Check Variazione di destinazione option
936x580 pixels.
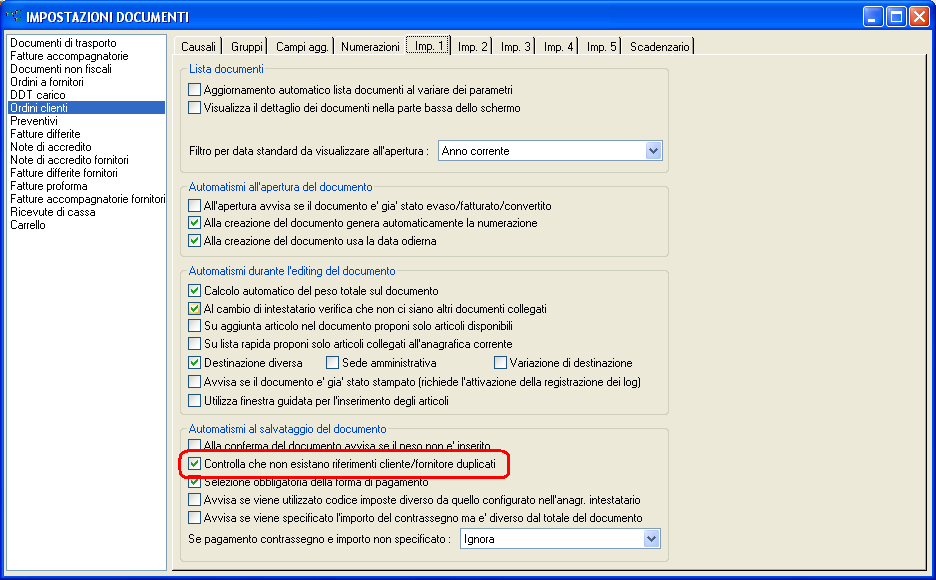(500, 363)
